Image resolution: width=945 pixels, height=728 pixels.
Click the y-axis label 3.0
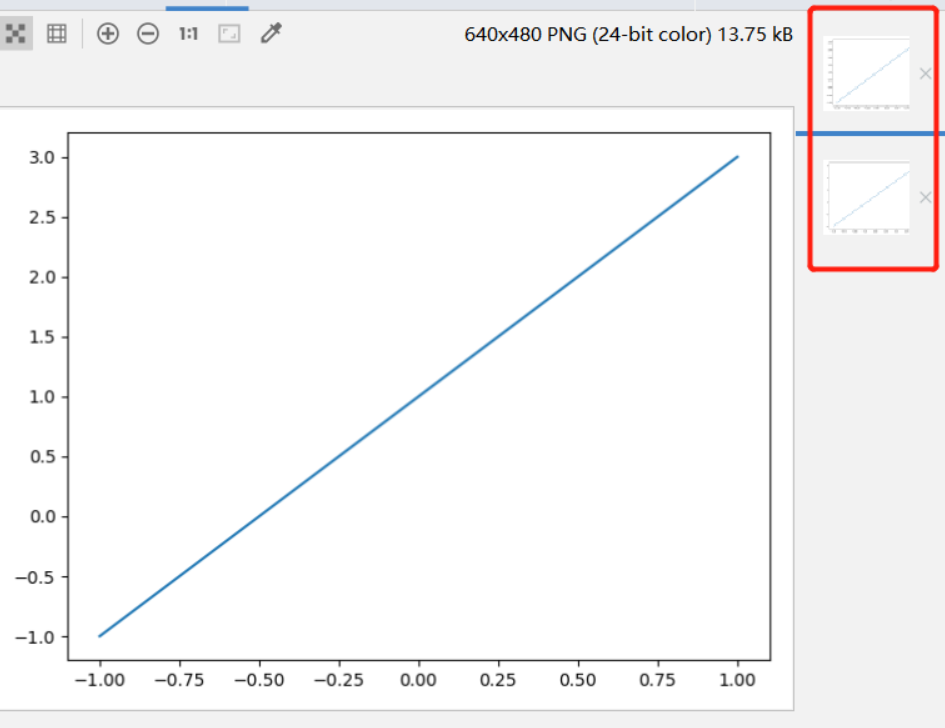click(x=42, y=158)
